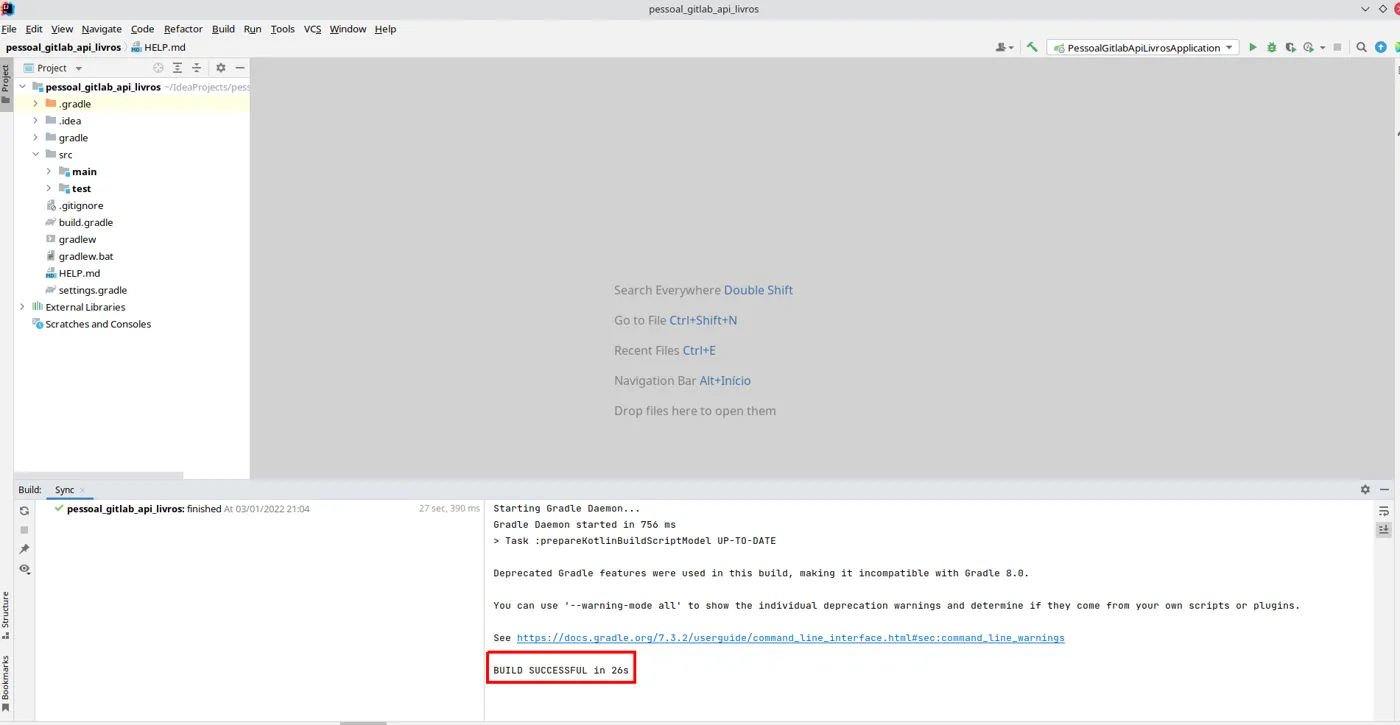Screen dimensions: 1400x725
Task: Select opened file locator icon in Project panel
Action: 158,68
